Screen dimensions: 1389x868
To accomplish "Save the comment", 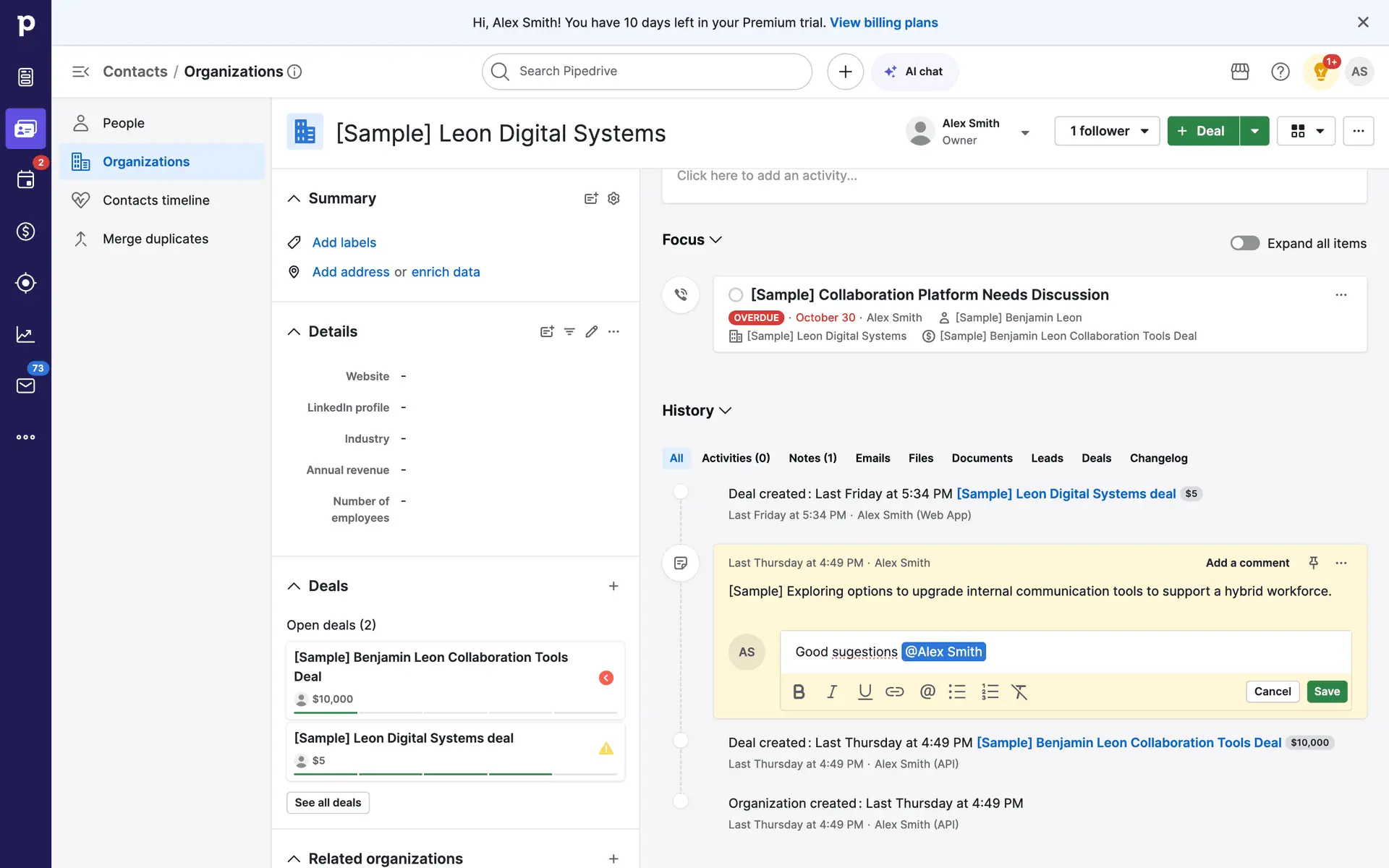I will pyautogui.click(x=1327, y=692).
